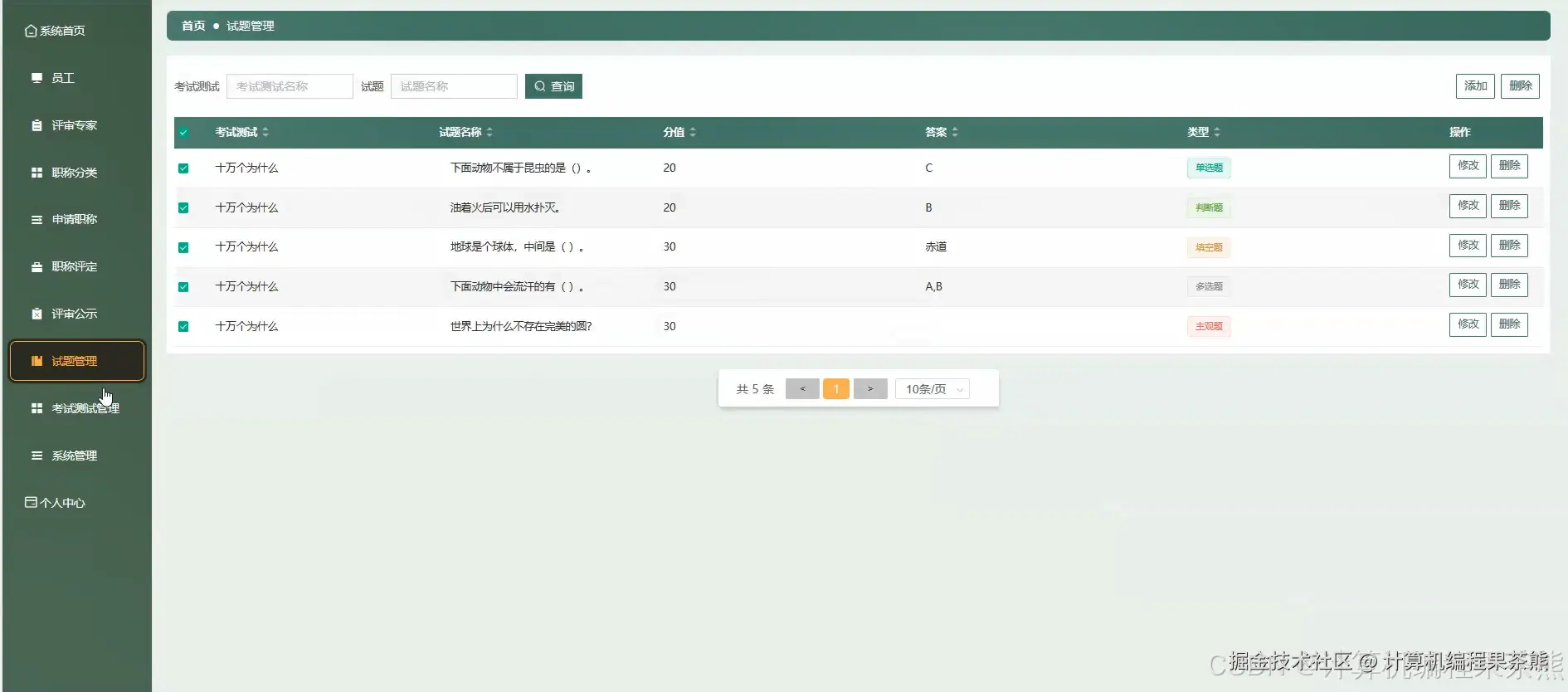1568x692 pixels.
Task: Click the 添加 button
Action: coord(1475,86)
